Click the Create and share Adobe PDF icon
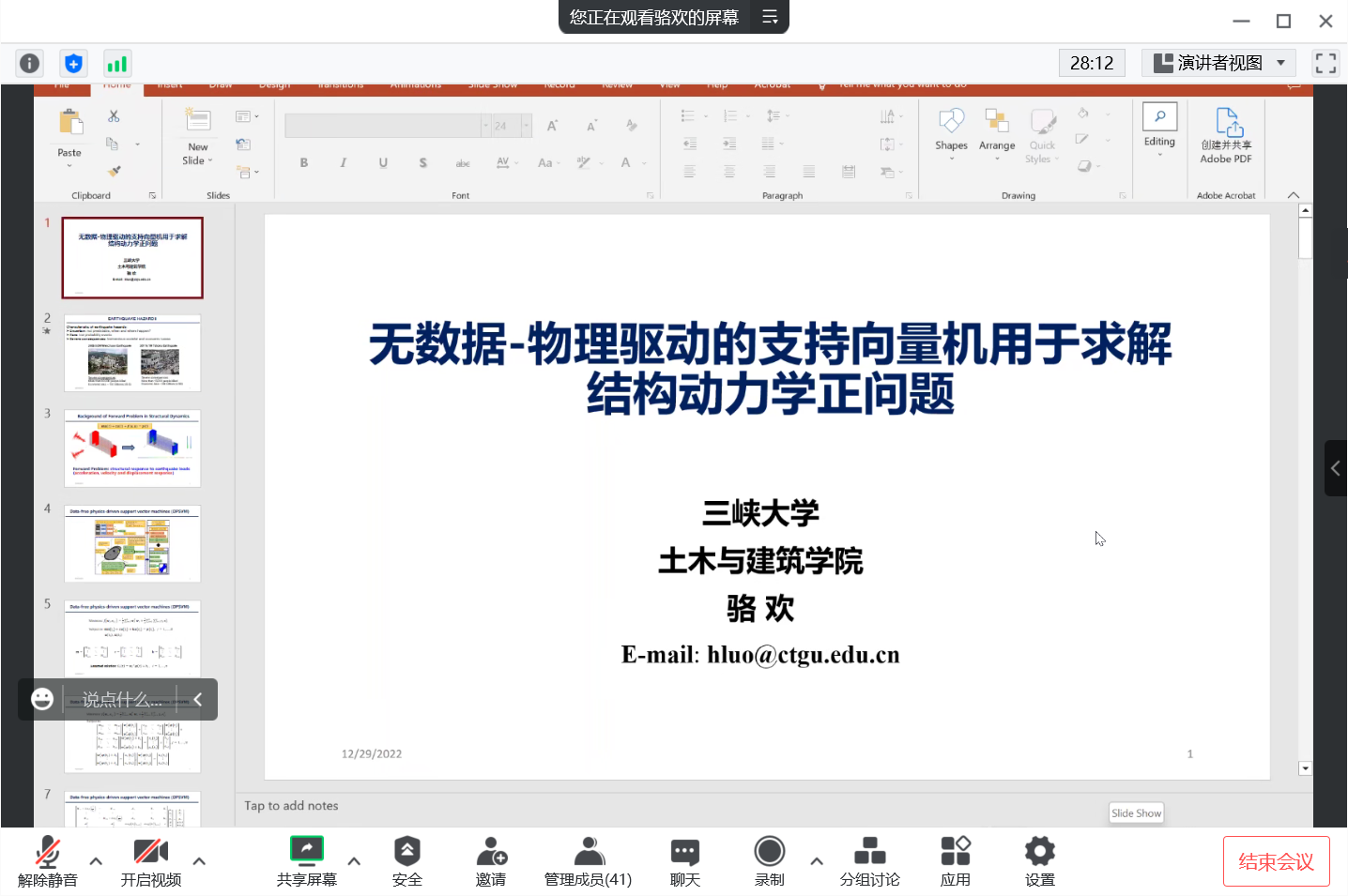The height and width of the screenshot is (896, 1348). pyautogui.click(x=1228, y=122)
